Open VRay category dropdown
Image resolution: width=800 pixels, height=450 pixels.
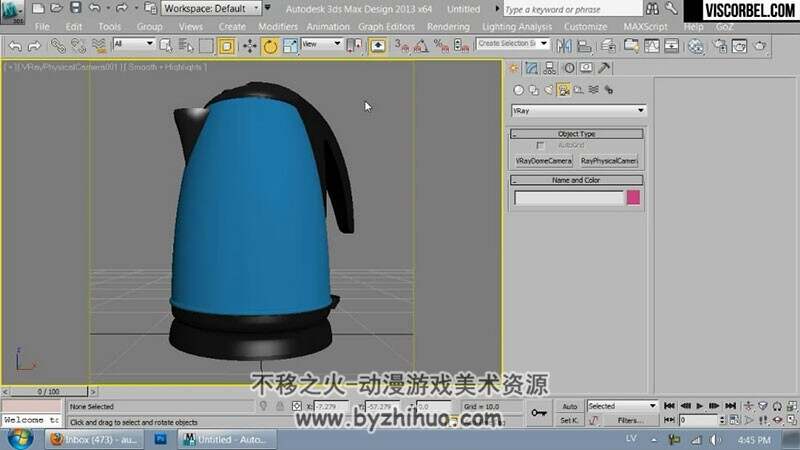click(x=579, y=111)
